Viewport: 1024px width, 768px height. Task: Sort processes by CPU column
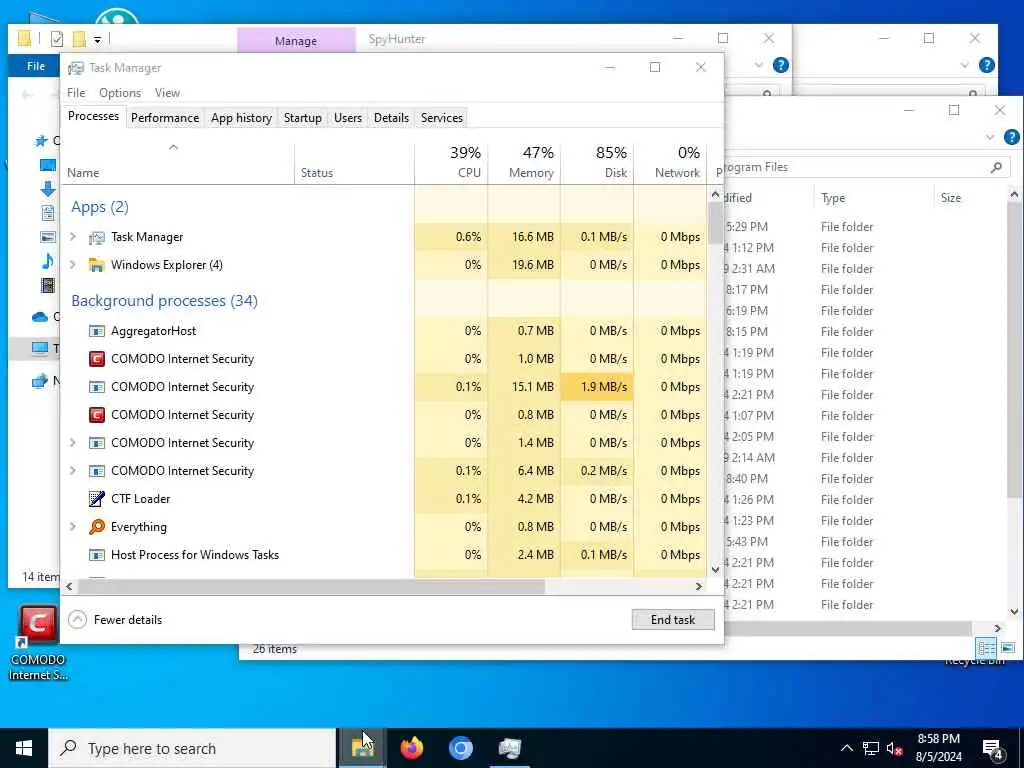(451, 163)
